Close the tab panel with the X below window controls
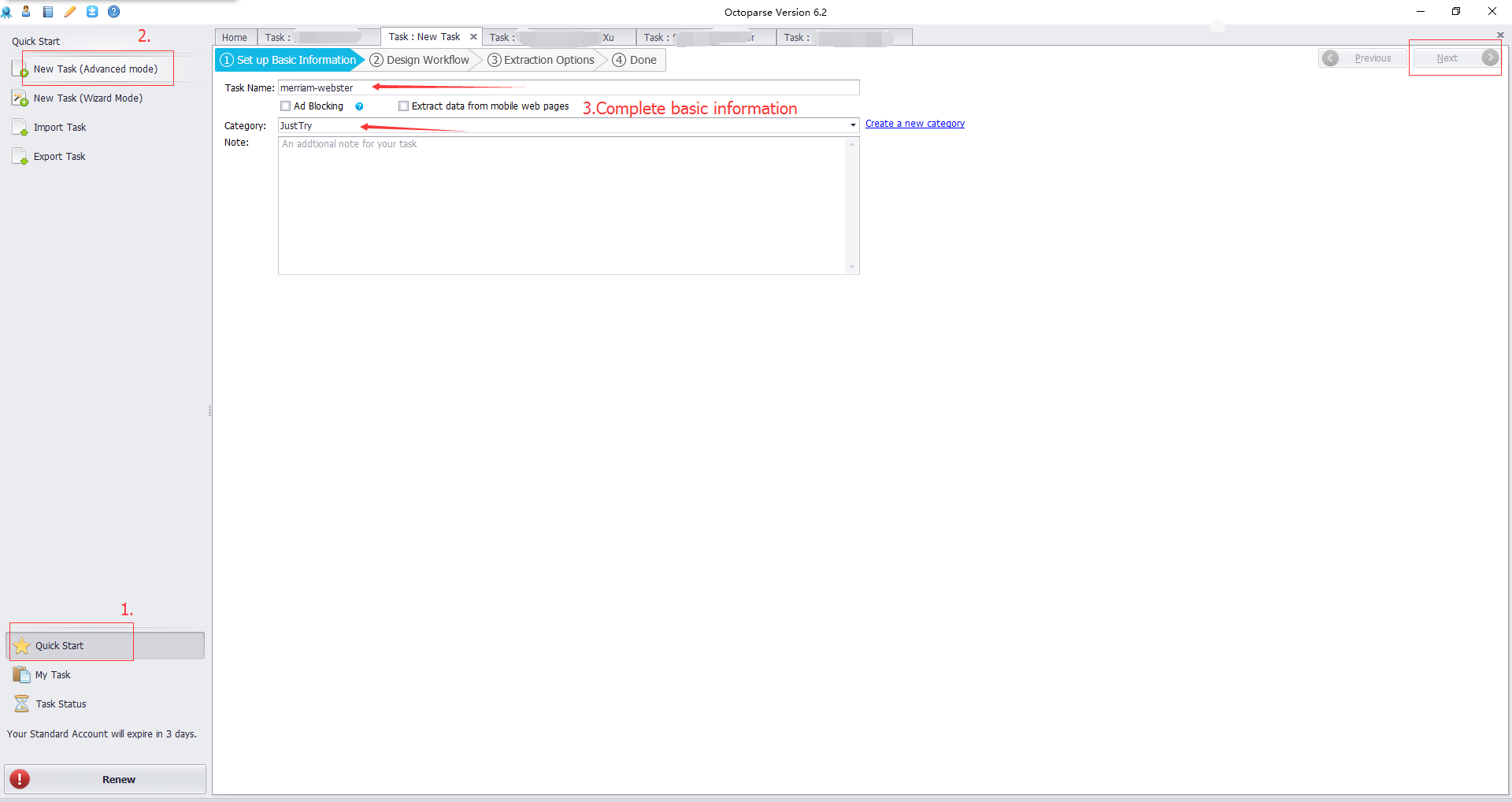The height and width of the screenshot is (802, 1512). [1500, 35]
